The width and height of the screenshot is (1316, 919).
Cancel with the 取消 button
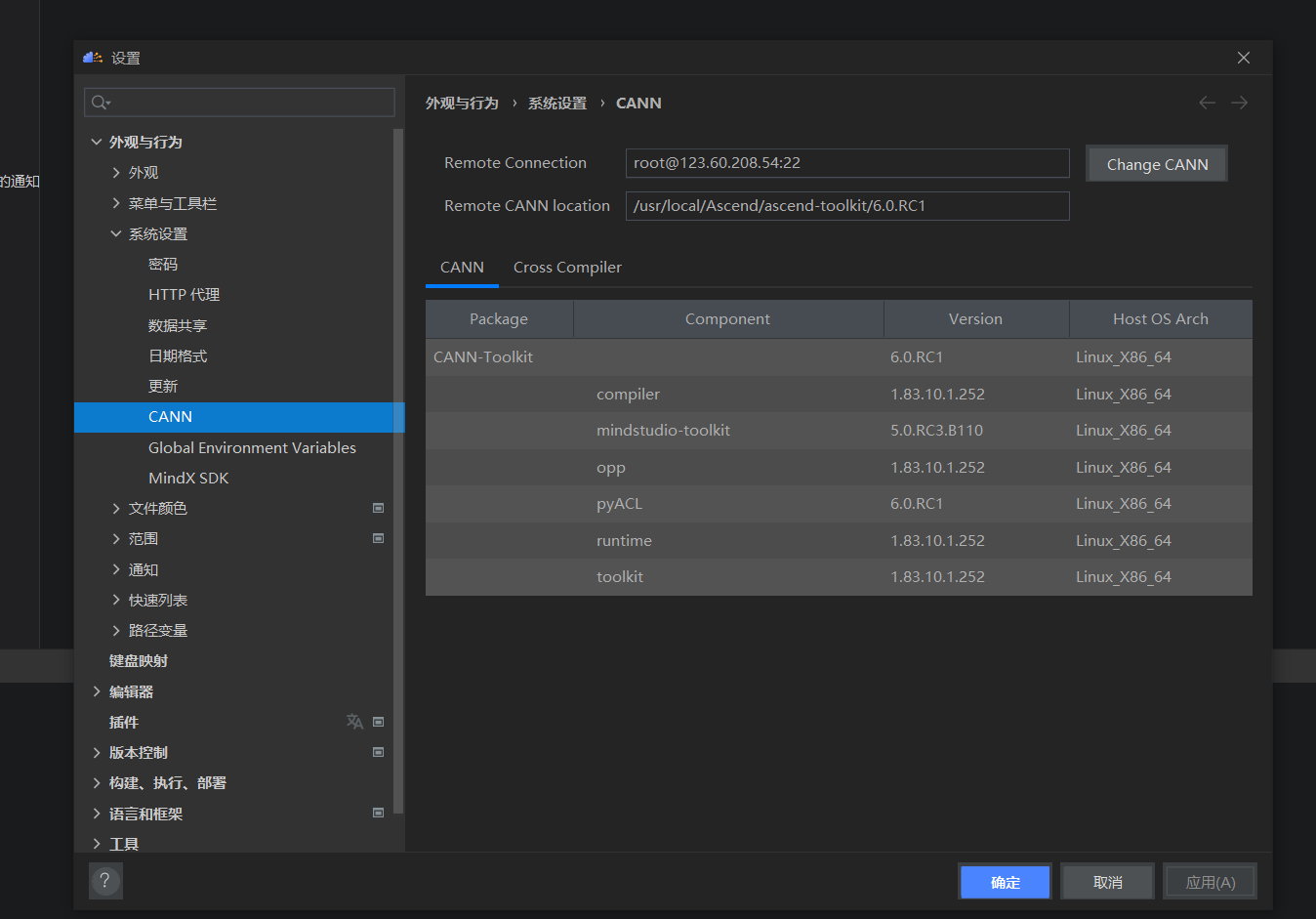pos(1108,882)
